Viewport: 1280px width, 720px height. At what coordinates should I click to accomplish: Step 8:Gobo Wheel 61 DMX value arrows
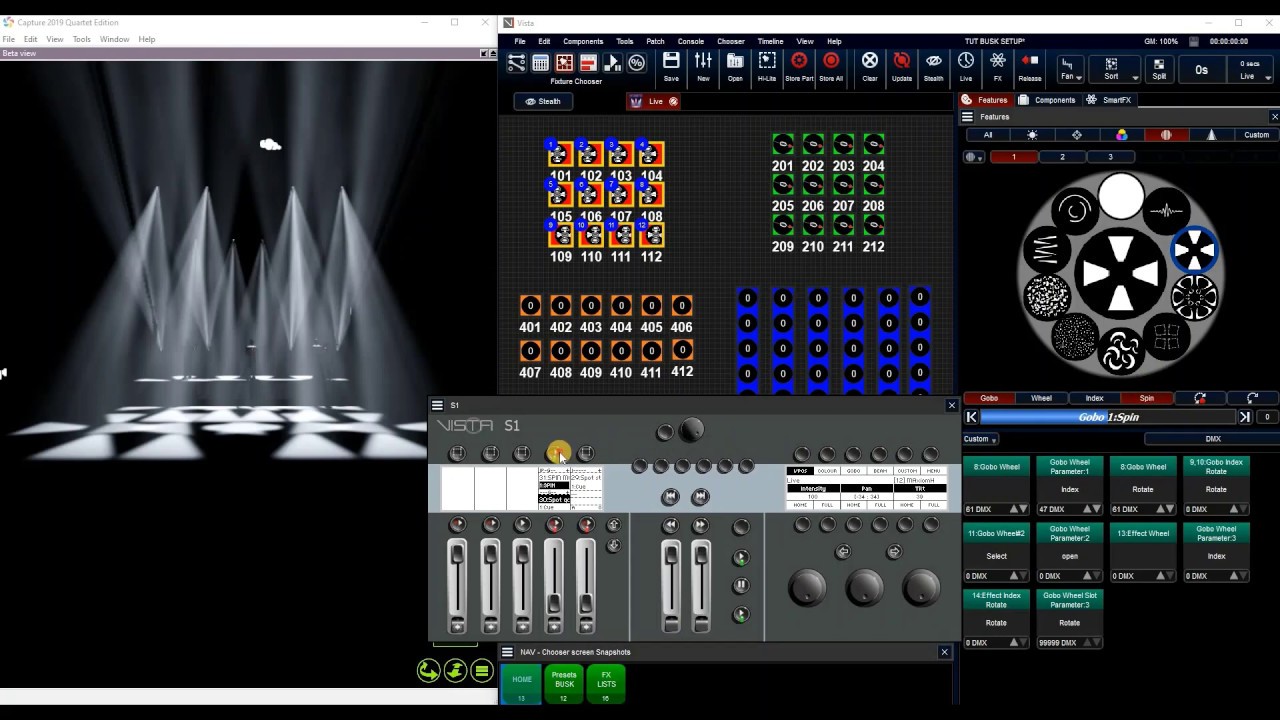(1018, 509)
